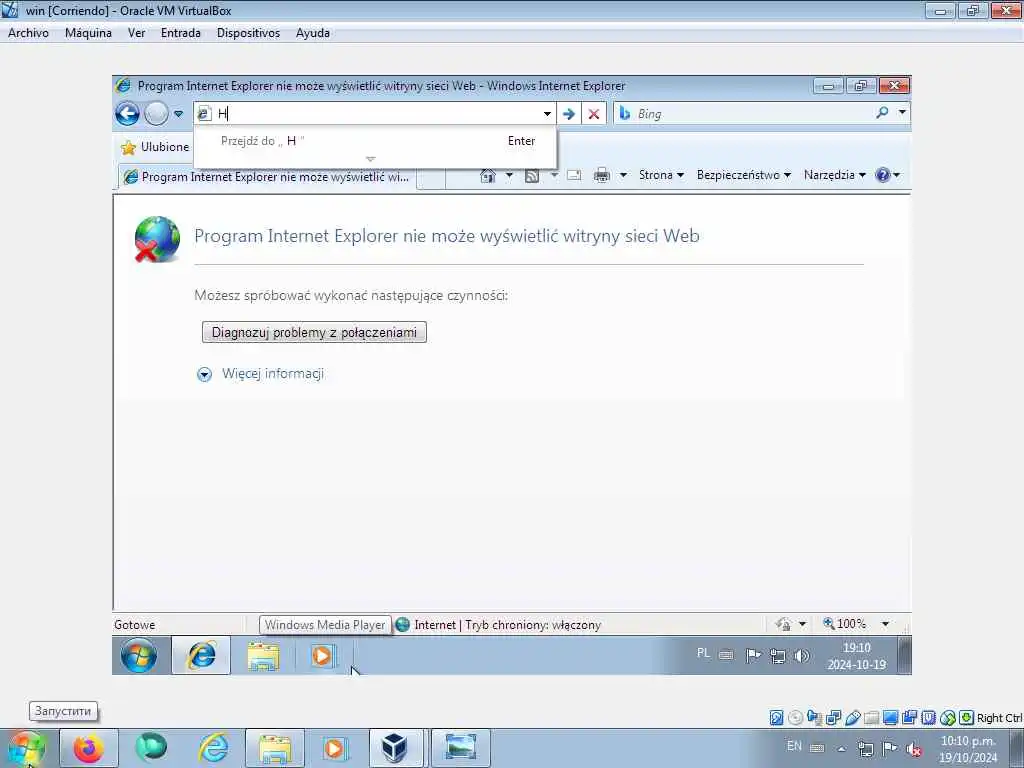The height and width of the screenshot is (768, 1024).
Task: Select the "Program Internet Explorer nie może wyświetlić" tab
Action: (x=267, y=177)
